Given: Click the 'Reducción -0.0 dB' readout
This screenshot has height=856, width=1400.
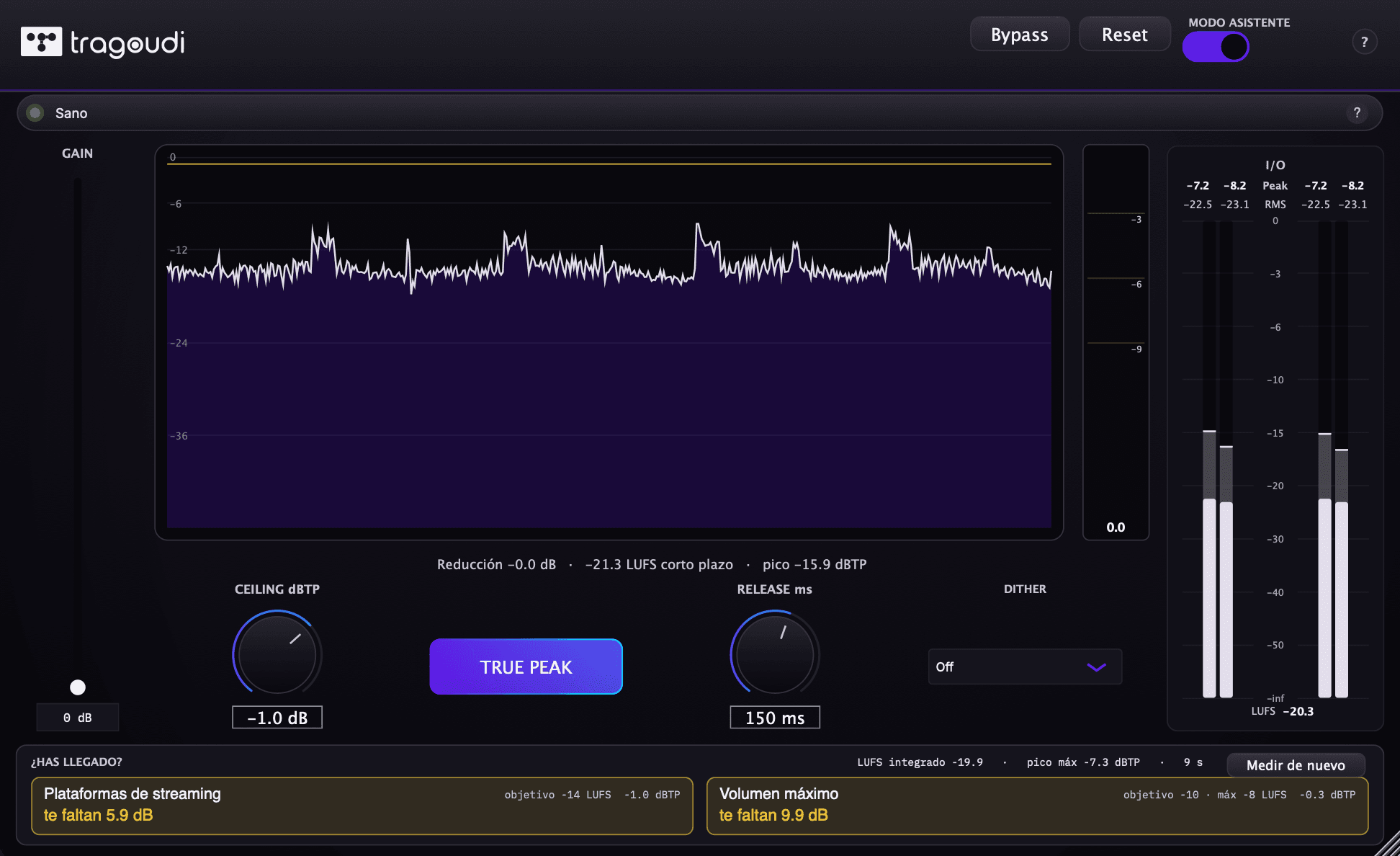Looking at the screenshot, I should tap(496, 564).
